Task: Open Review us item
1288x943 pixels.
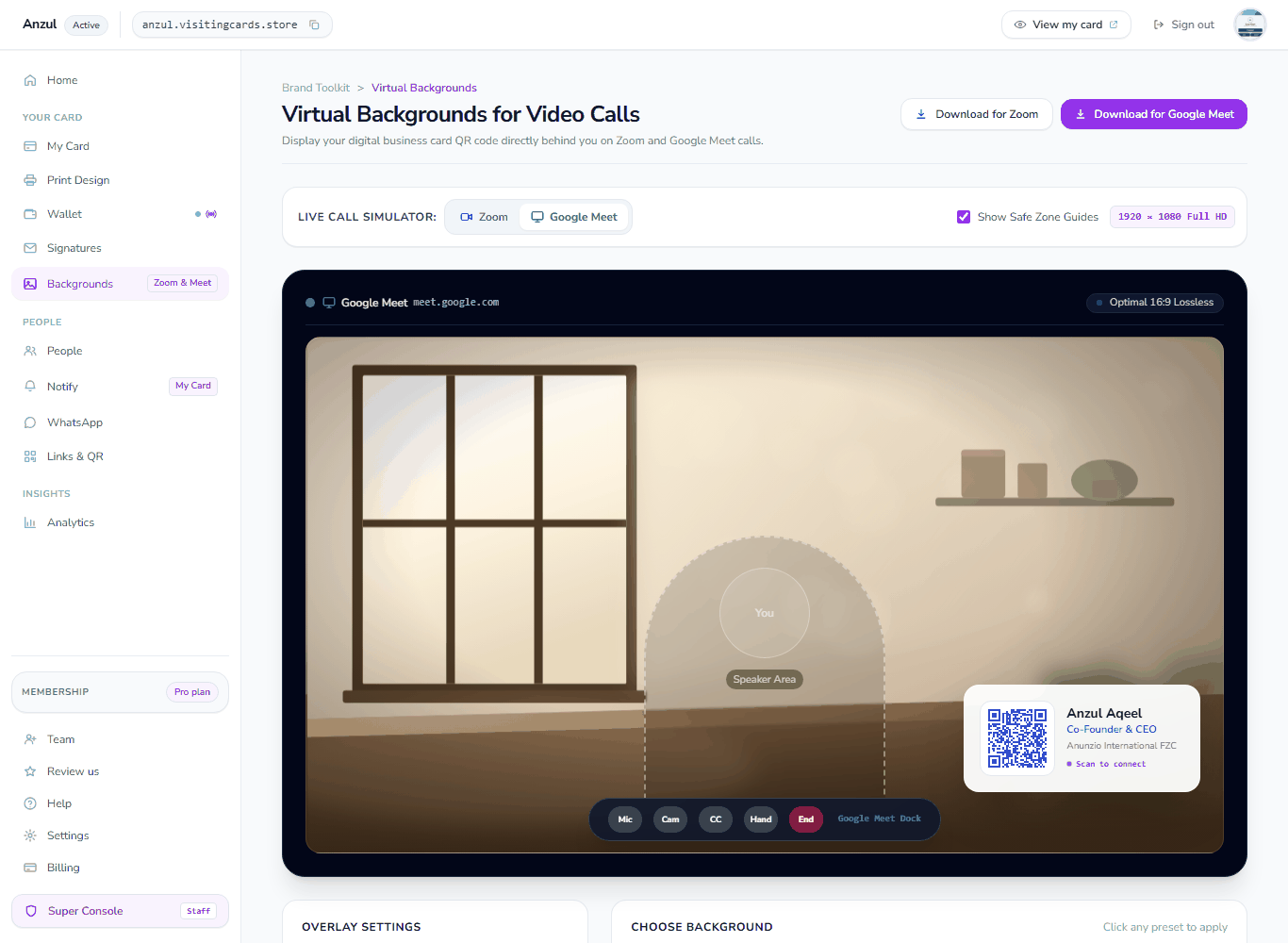Action: coord(120,771)
